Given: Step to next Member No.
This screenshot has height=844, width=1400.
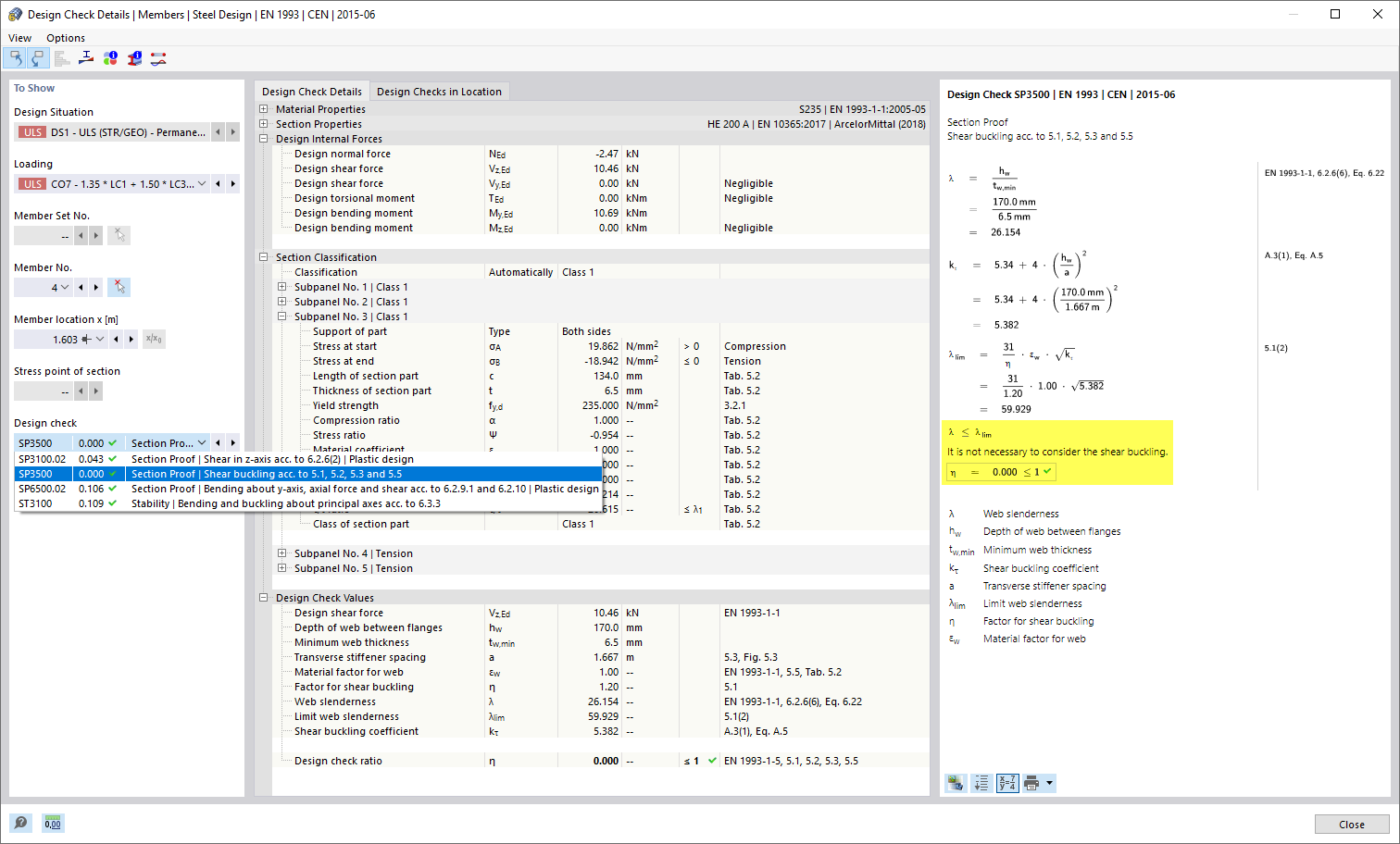Looking at the screenshot, I should [95, 288].
